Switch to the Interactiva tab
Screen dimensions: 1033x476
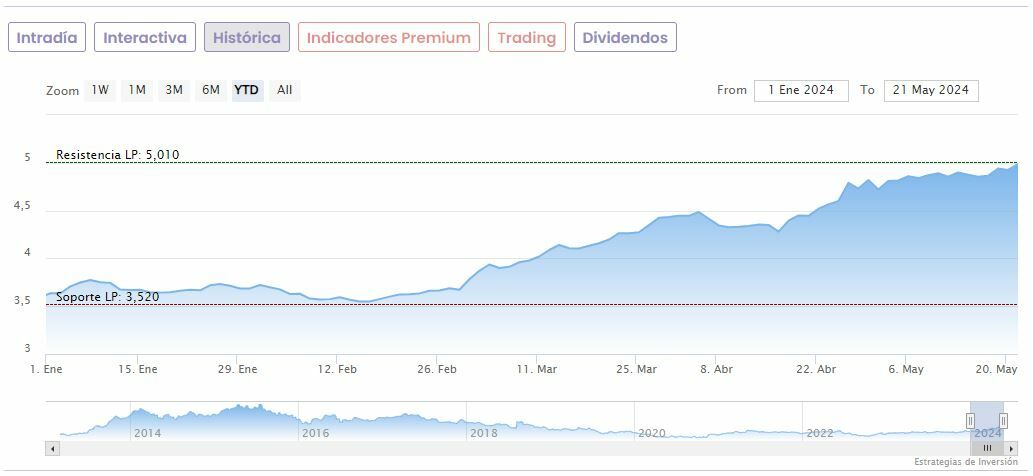(145, 38)
